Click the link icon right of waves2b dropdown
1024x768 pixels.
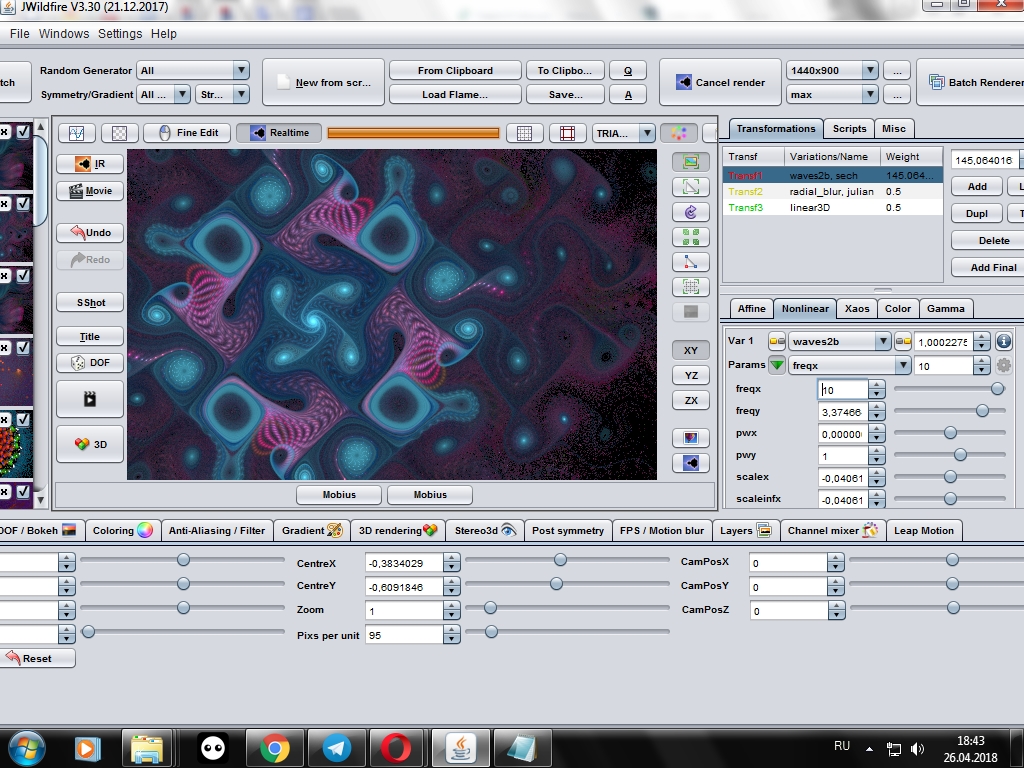tap(903, 341)
